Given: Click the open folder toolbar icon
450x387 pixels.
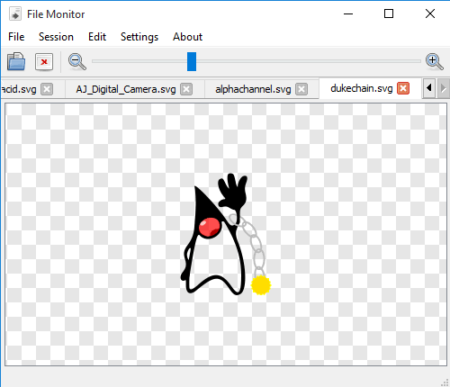Looking at the screenshot, I should coord(16,61).
